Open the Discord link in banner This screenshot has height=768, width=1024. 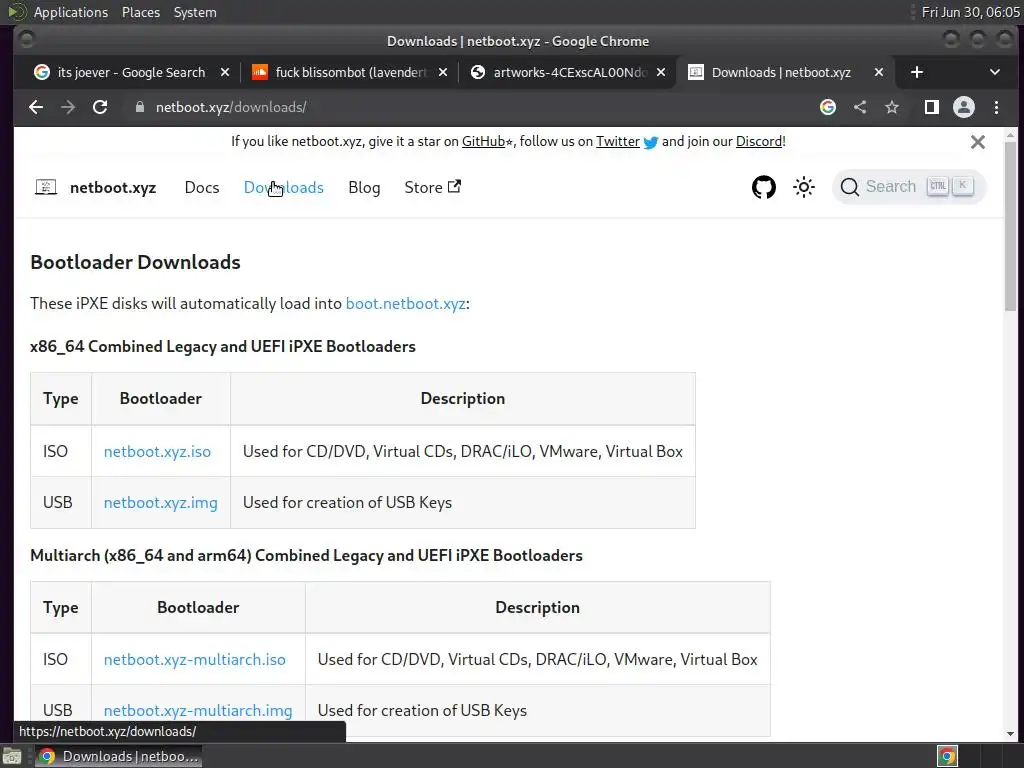point(759,141)
